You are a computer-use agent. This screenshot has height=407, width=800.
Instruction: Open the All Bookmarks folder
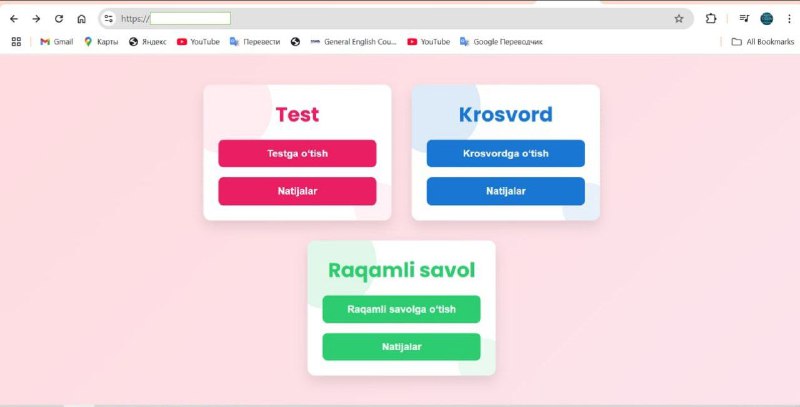763,42
